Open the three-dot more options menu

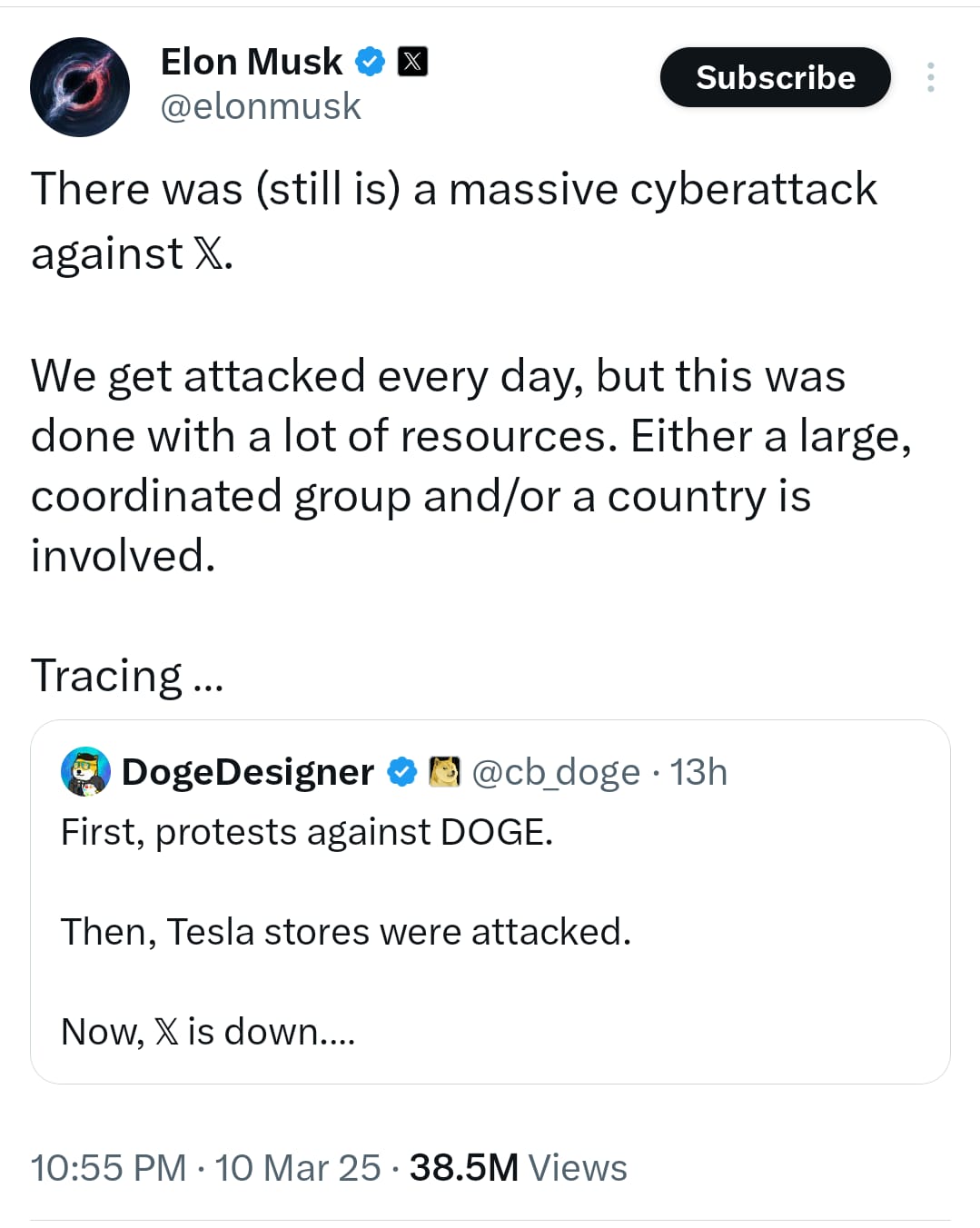click(930, 78)
